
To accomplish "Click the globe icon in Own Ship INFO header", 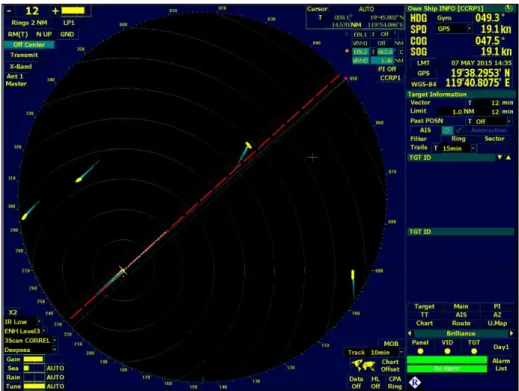I will coord(509,8).
